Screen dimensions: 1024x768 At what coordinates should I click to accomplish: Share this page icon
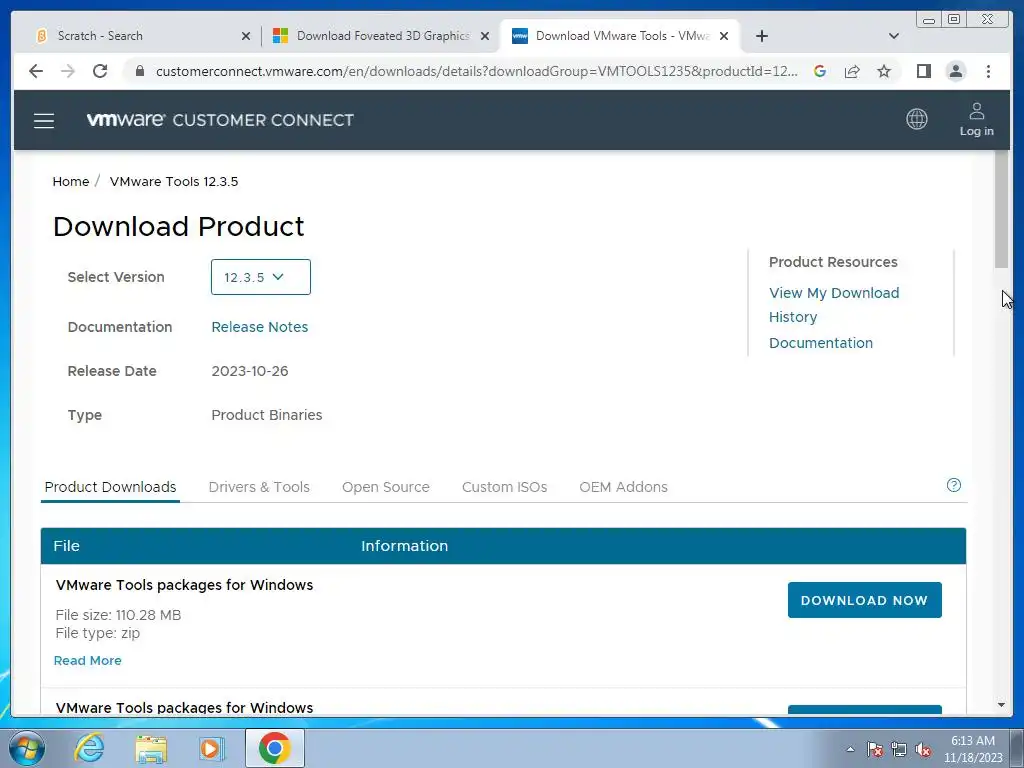pos(852,71)
